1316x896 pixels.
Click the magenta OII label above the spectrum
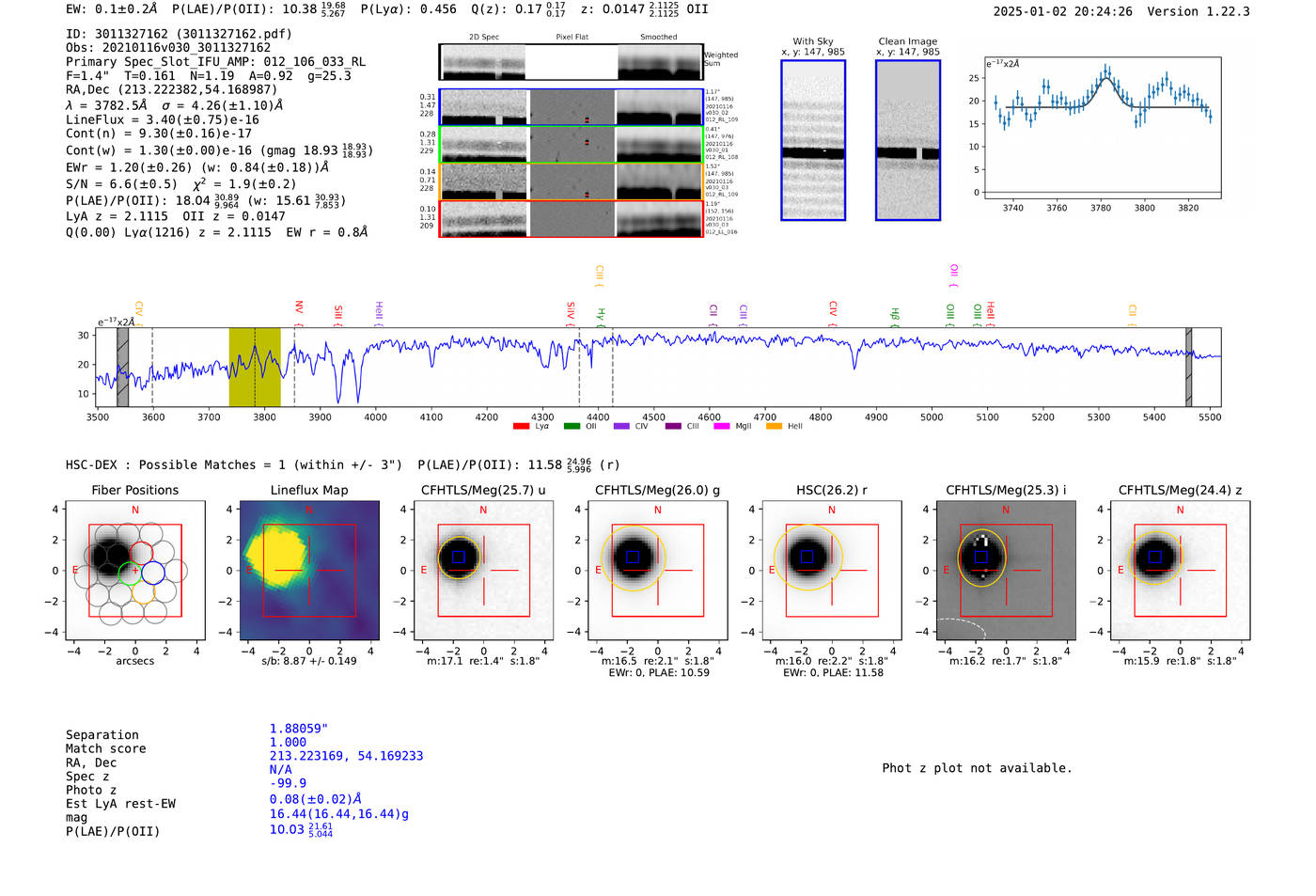pyautogui.click(x=954, y=275)
